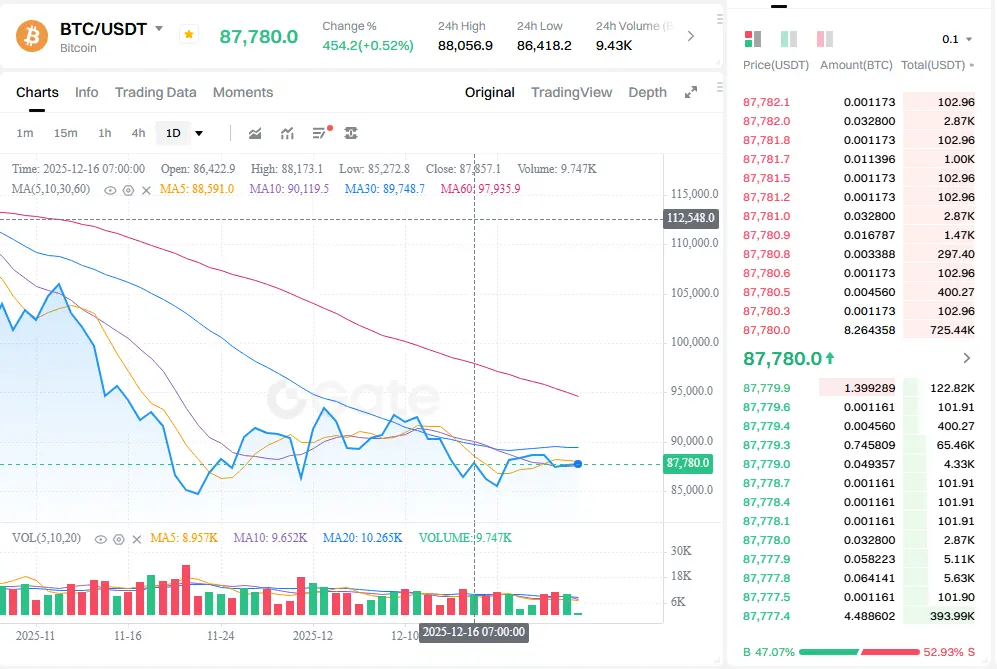Toggle the favorite star for BTC/USDT
The height and width of the screenshot is (669, 997).
click(189, 34)
